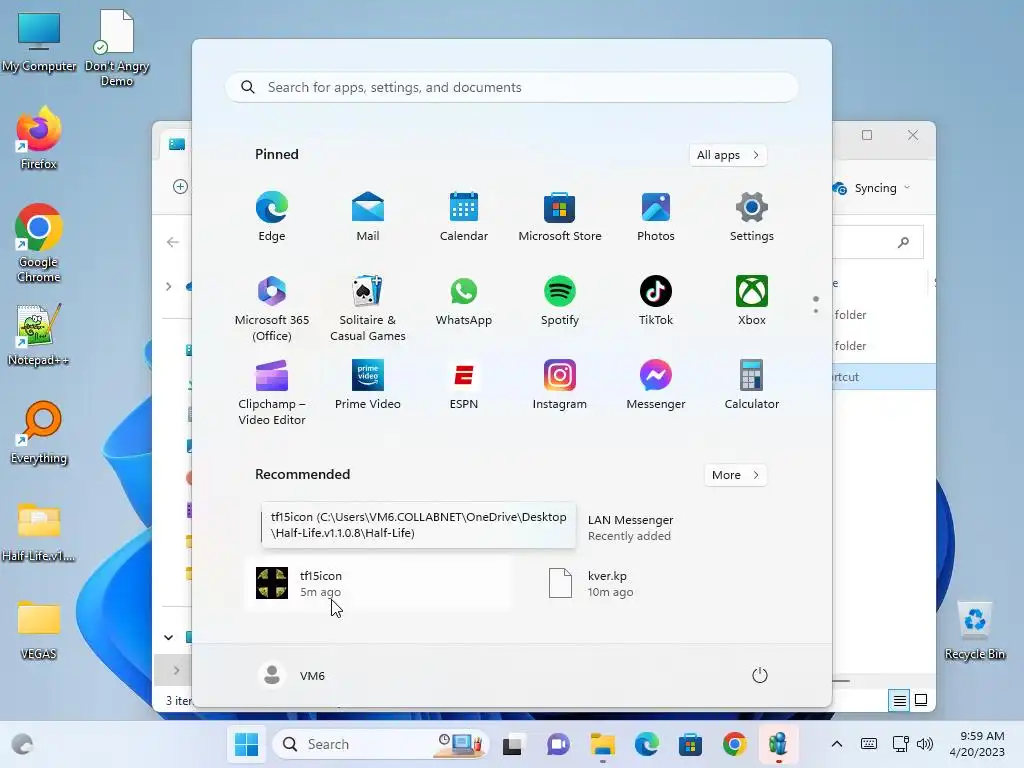Click File Explorer back arrow
The image size is (1024, 768).
172,242
